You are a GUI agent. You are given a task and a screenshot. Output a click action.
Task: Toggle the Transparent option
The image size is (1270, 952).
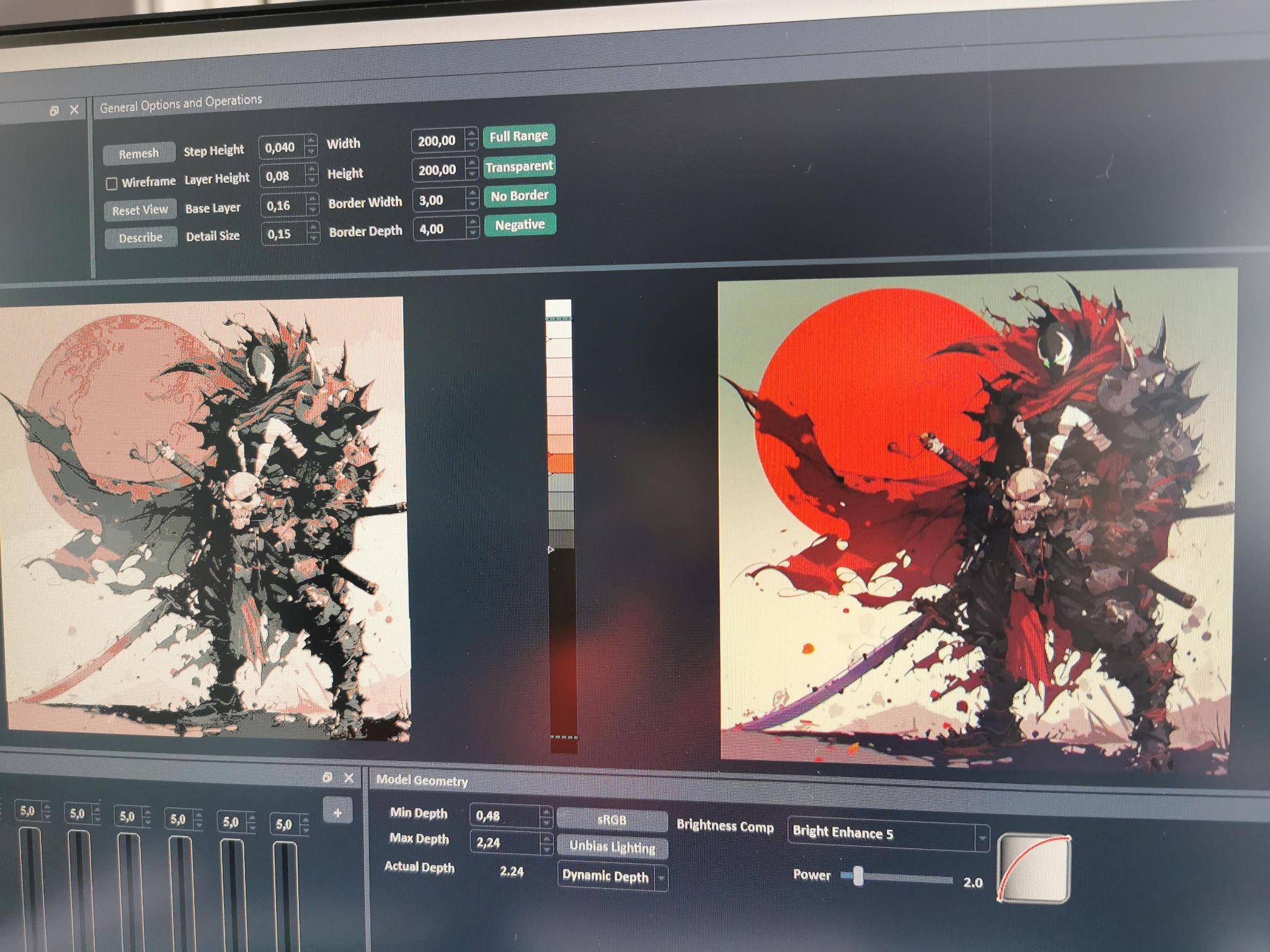519,166
